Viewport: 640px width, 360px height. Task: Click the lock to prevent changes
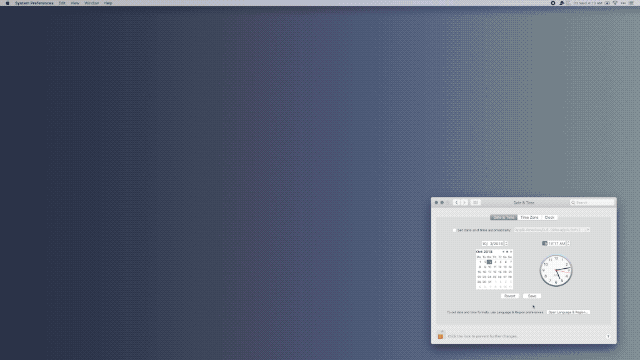440,336
